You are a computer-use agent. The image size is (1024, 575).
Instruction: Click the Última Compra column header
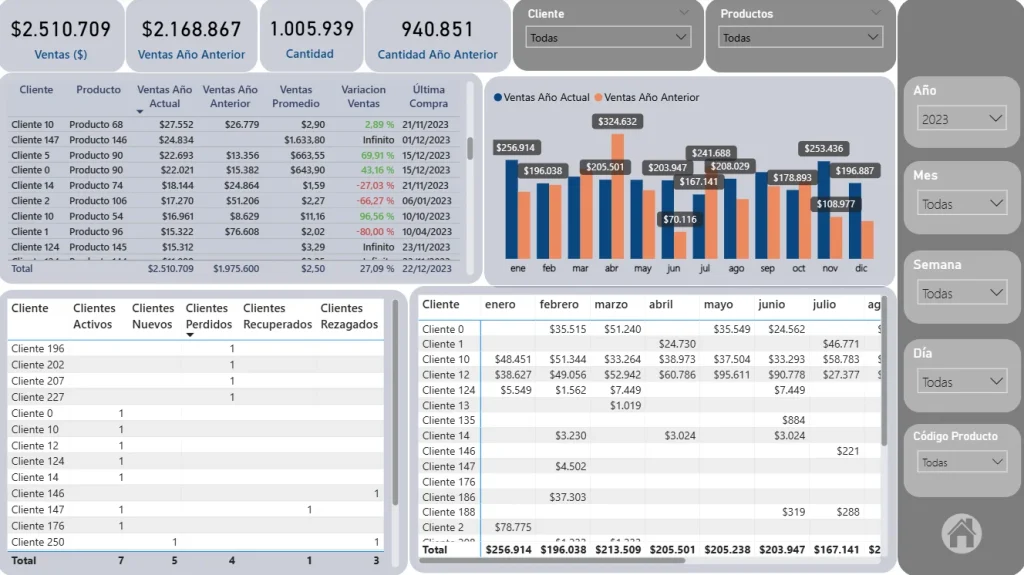click(428, 96)
